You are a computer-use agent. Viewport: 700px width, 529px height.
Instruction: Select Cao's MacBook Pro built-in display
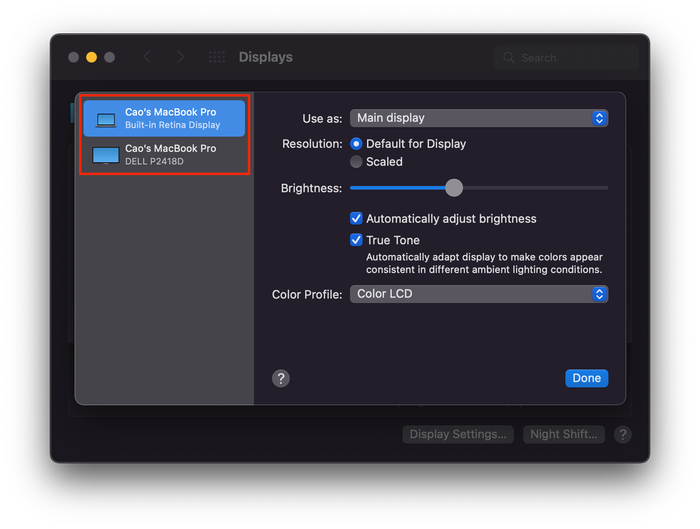pos(164,118)
